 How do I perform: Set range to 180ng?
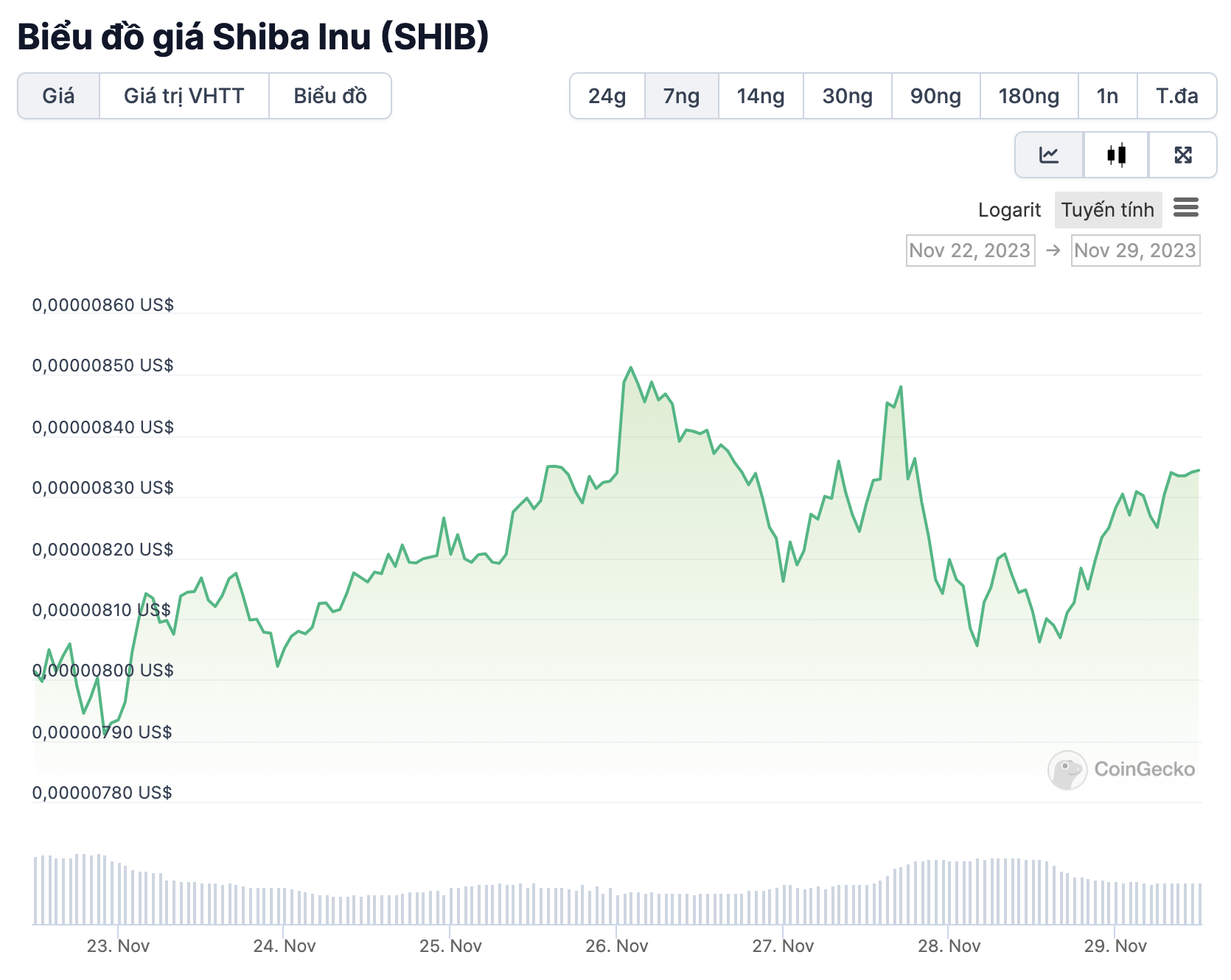1029,96
